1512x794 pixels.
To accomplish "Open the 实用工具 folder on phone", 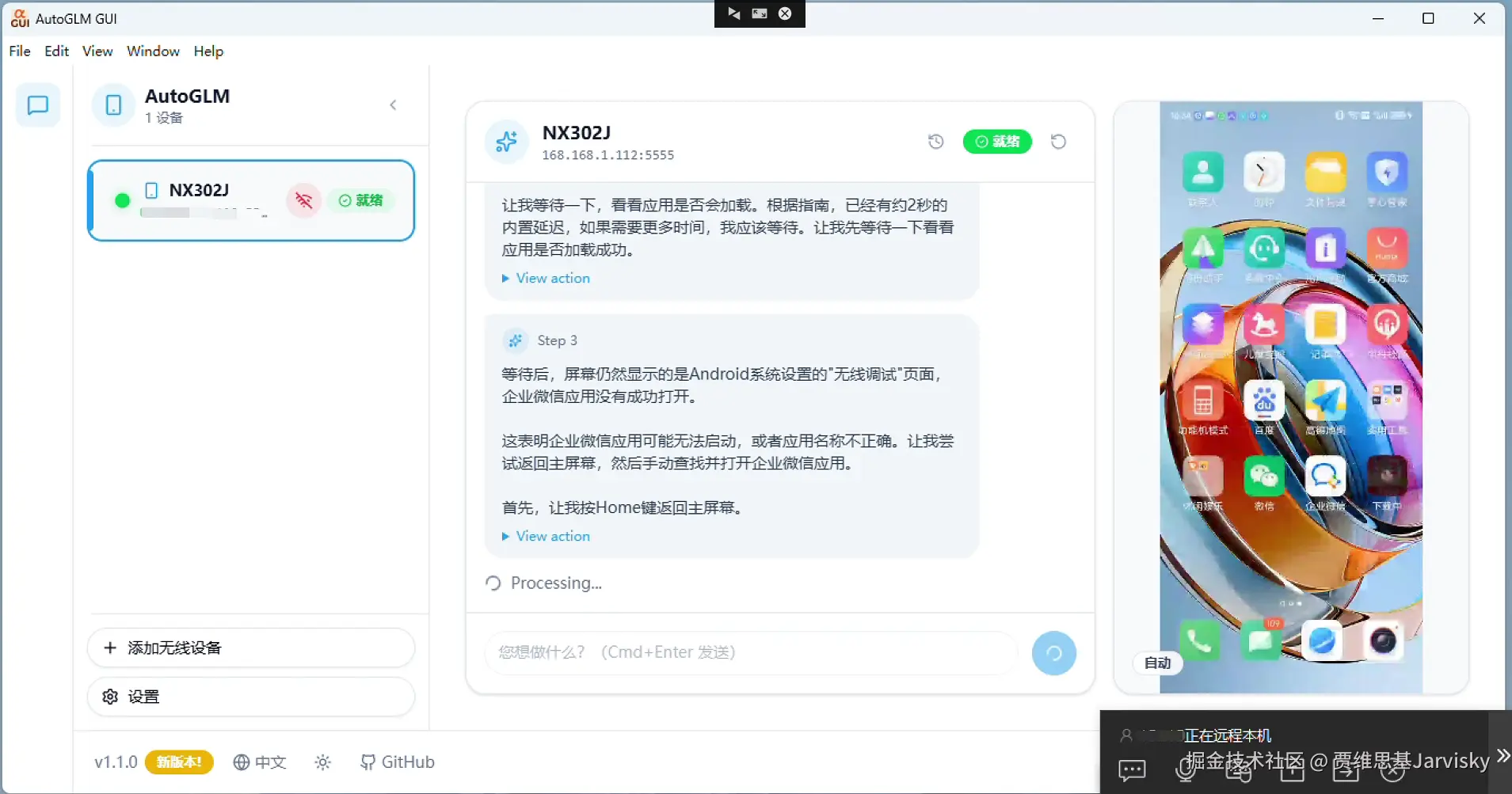I will (x=1387, y=401).
